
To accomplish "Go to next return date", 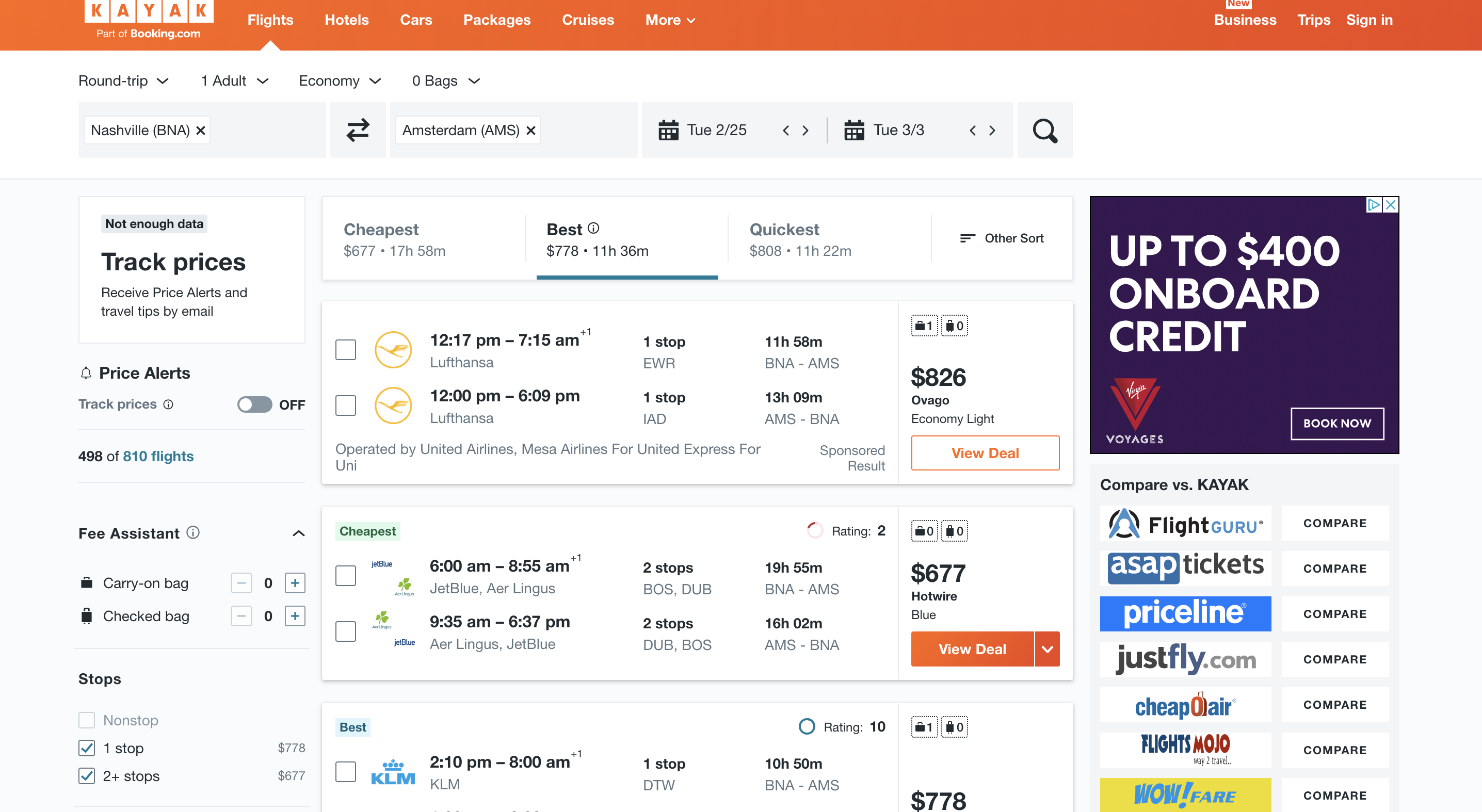I will [x=992, y=131].
